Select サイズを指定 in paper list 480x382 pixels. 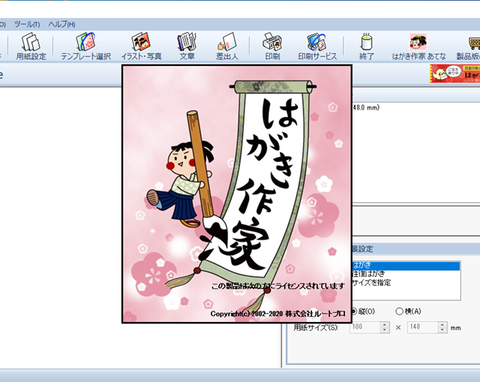point(406,283)
